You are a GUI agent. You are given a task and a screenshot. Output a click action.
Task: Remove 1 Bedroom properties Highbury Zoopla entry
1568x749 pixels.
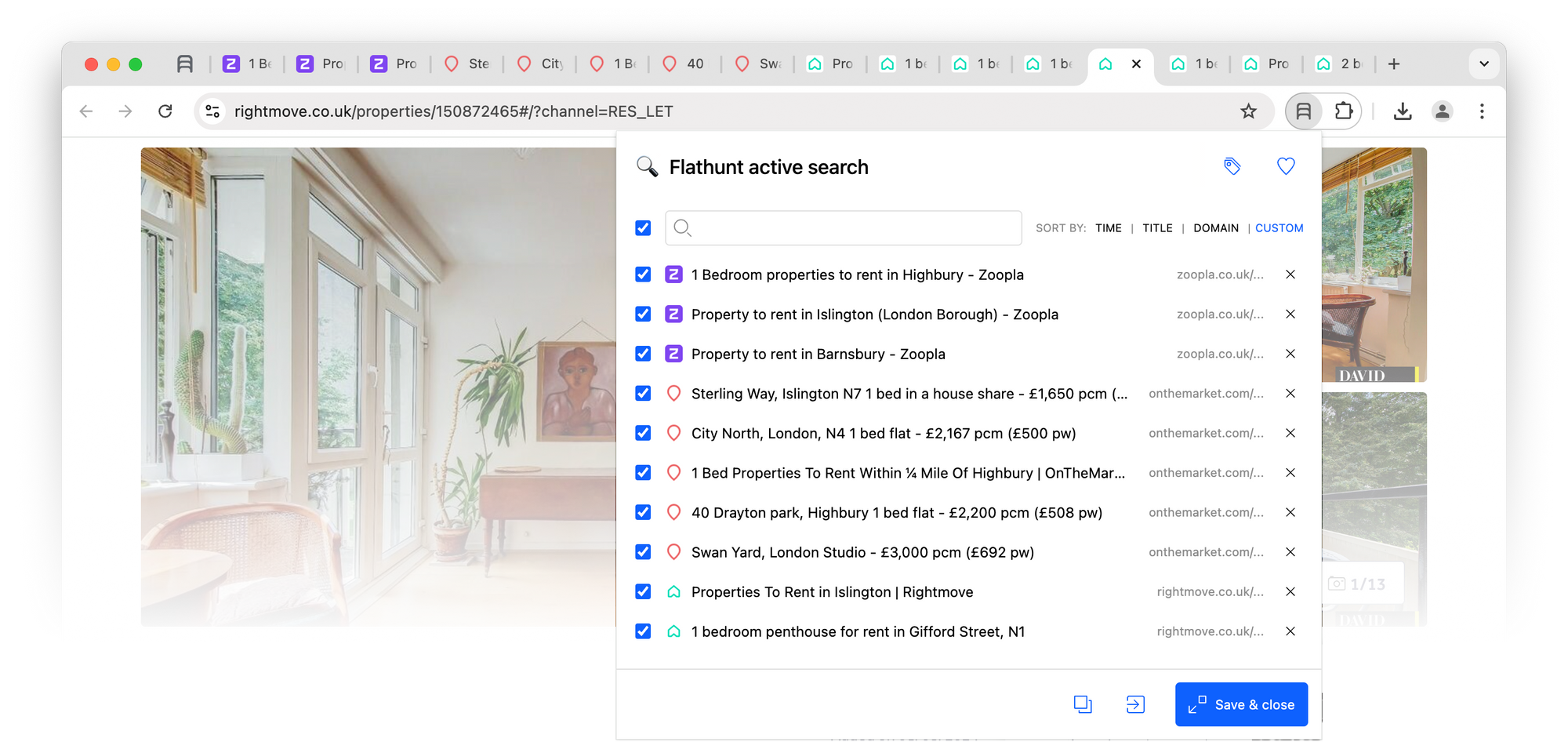click(1290, 275)
